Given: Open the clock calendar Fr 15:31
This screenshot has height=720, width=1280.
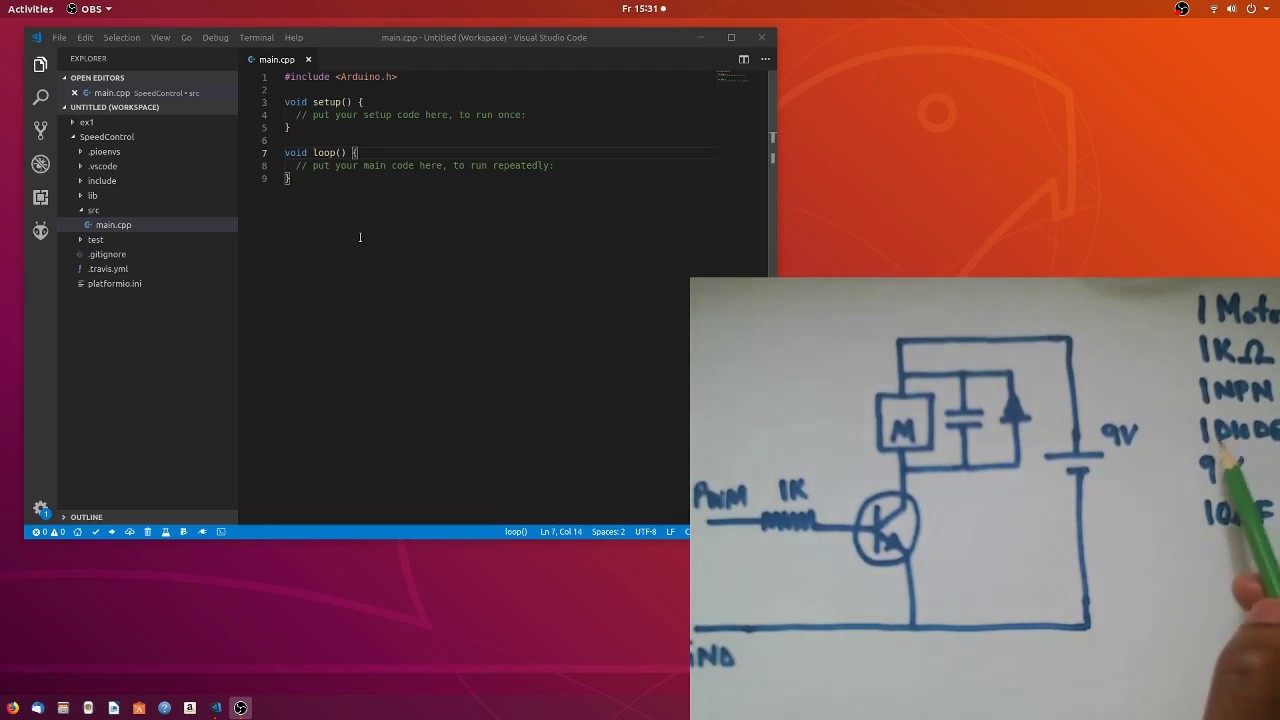Looking at the screenshot, I should point(642,9).
